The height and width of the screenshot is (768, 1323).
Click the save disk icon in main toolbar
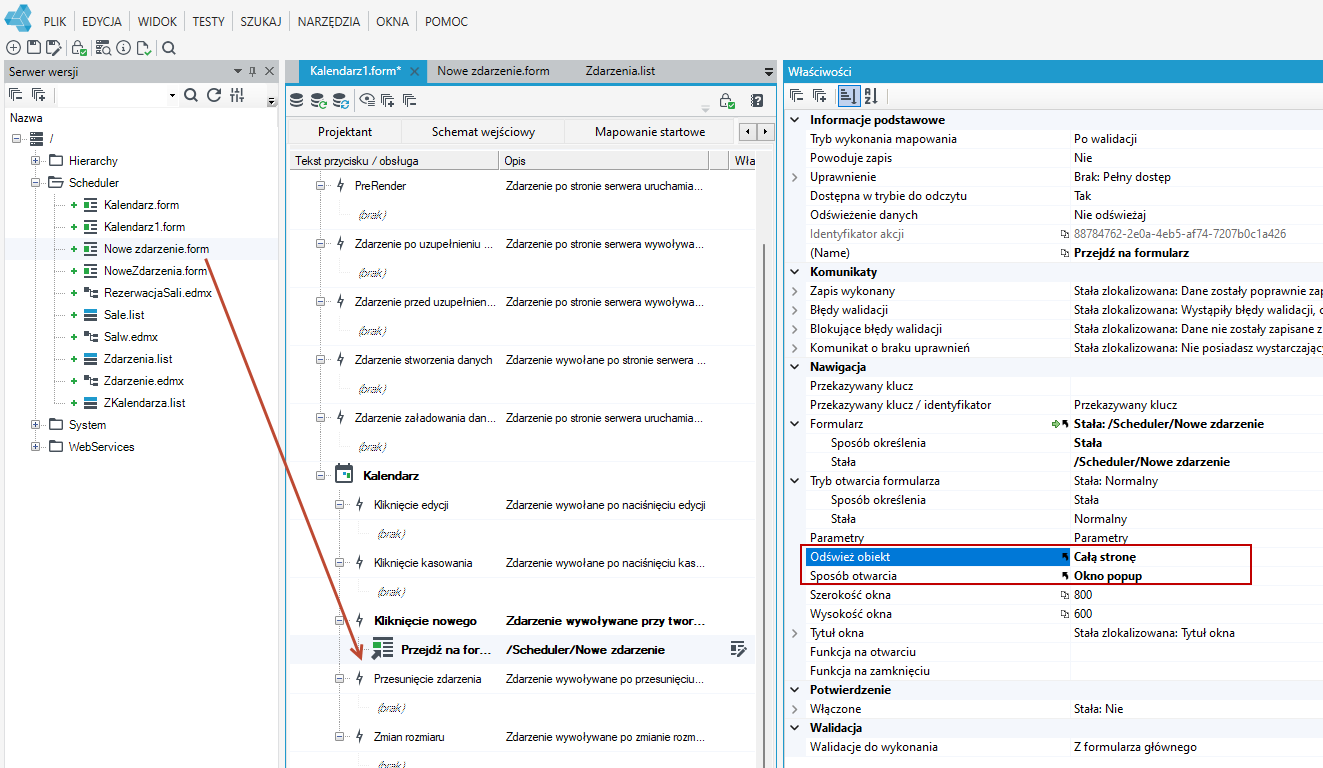coord(34,47)
